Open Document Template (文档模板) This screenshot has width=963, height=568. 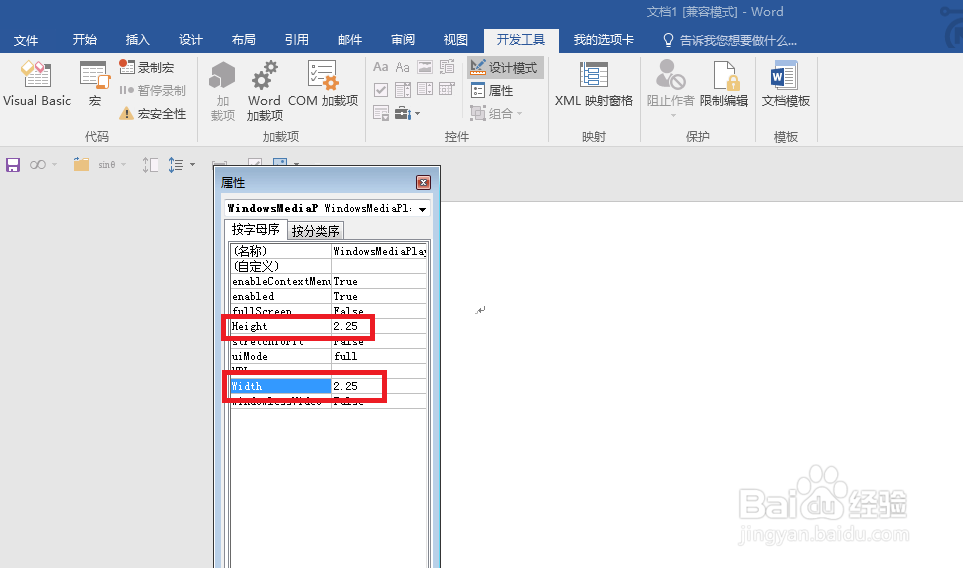786,84
